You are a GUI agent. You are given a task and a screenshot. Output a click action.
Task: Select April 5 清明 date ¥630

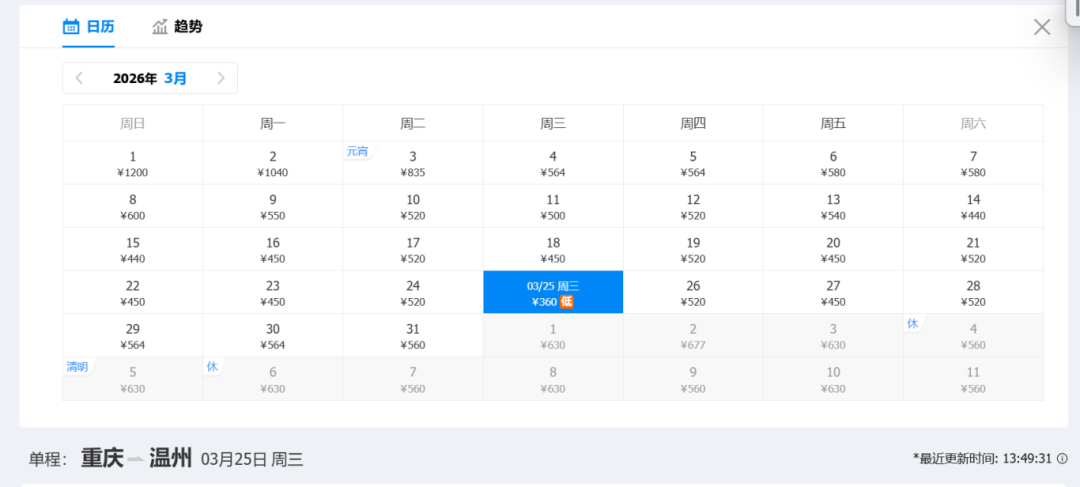(133, 379)
